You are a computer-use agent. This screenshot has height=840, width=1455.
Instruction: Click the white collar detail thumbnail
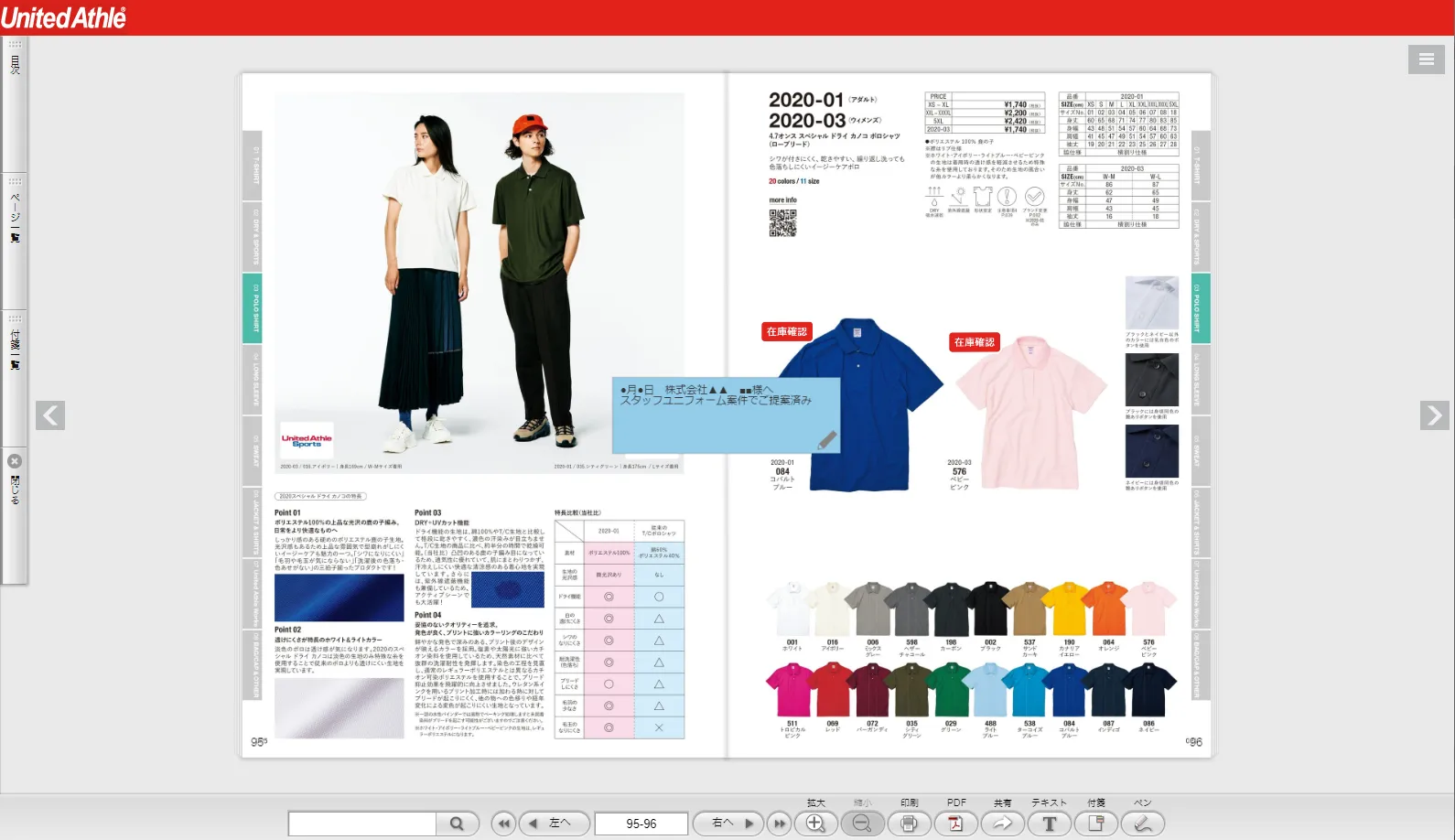[x=1152, y=303]
